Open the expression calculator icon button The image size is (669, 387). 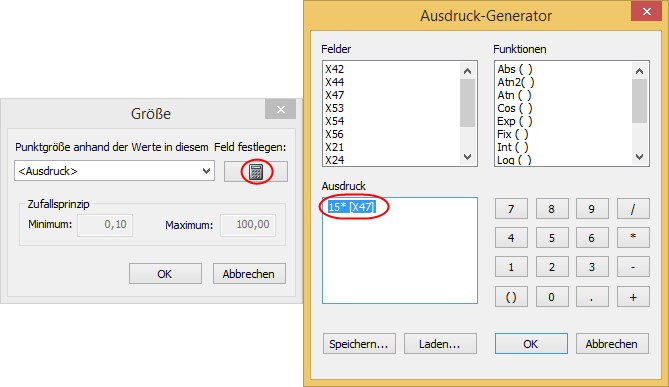pyautogui.click(x=256, y=172)
